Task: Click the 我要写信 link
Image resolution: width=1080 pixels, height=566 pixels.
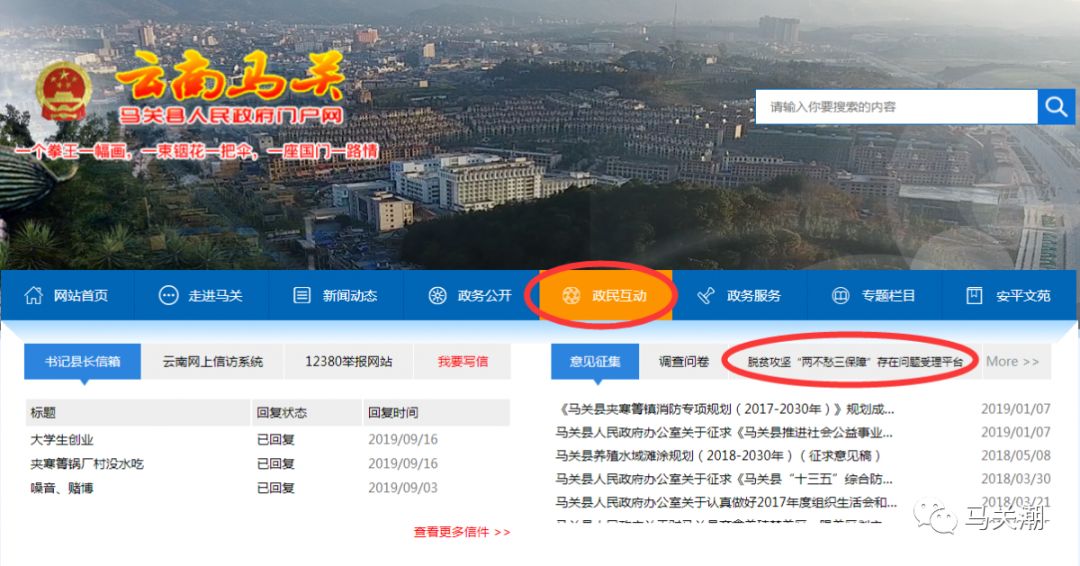Action: pos(463,362)
